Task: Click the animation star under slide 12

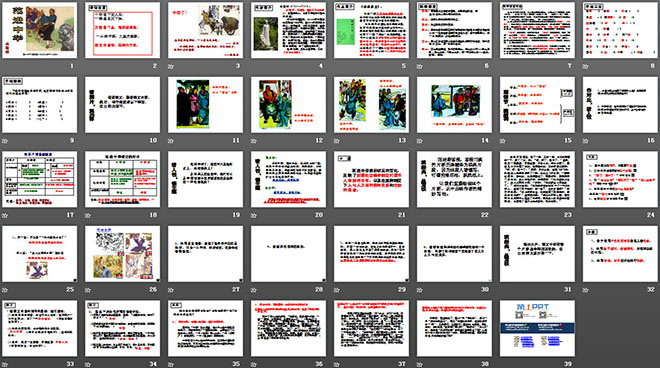Action: 253,141
